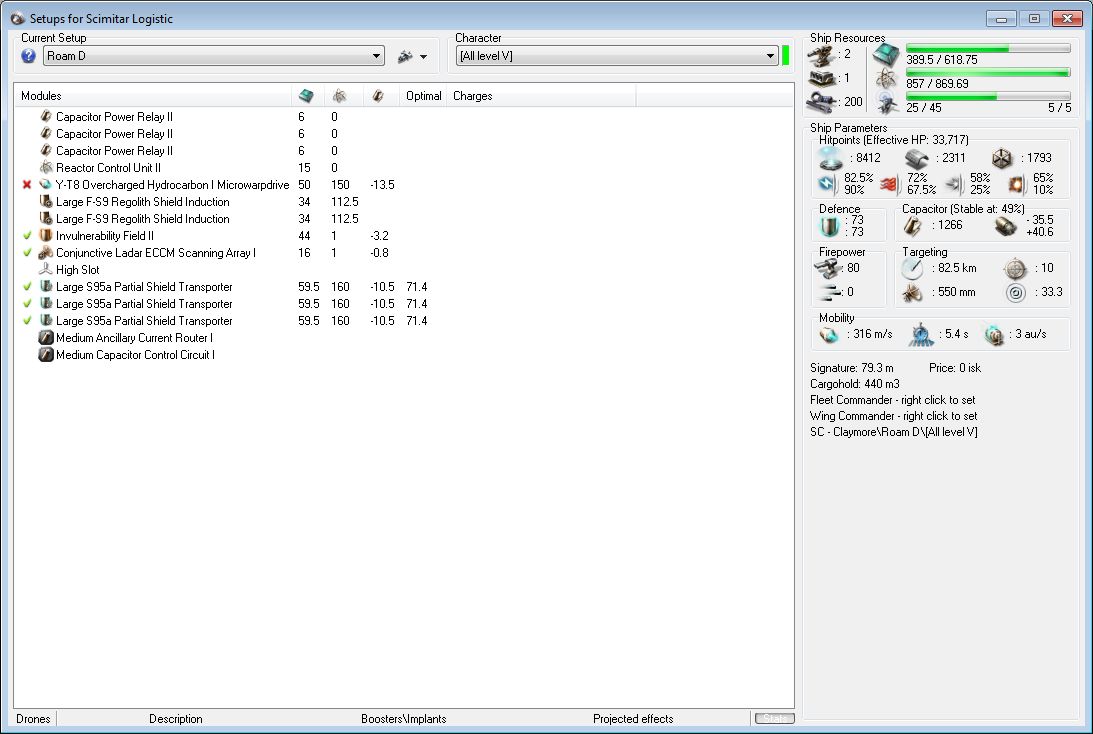Viewport: 1093px width, 734px height.
Task: Click the empty High Slot icon
Action: click(x=46, y=269)
